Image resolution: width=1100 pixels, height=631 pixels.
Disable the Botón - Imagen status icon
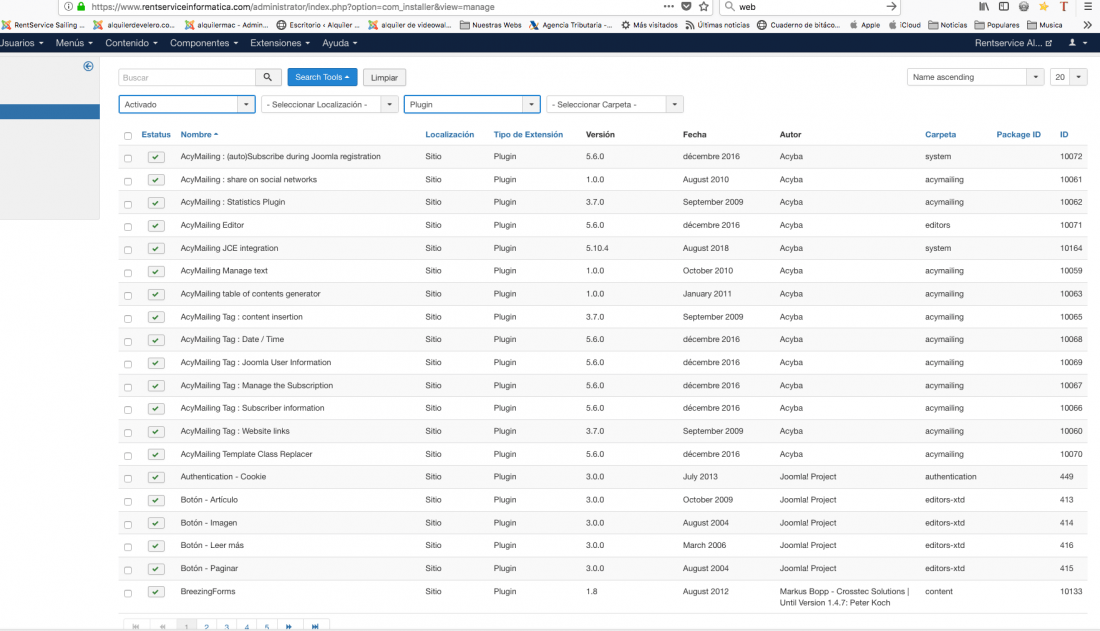[x=156, y=523]
